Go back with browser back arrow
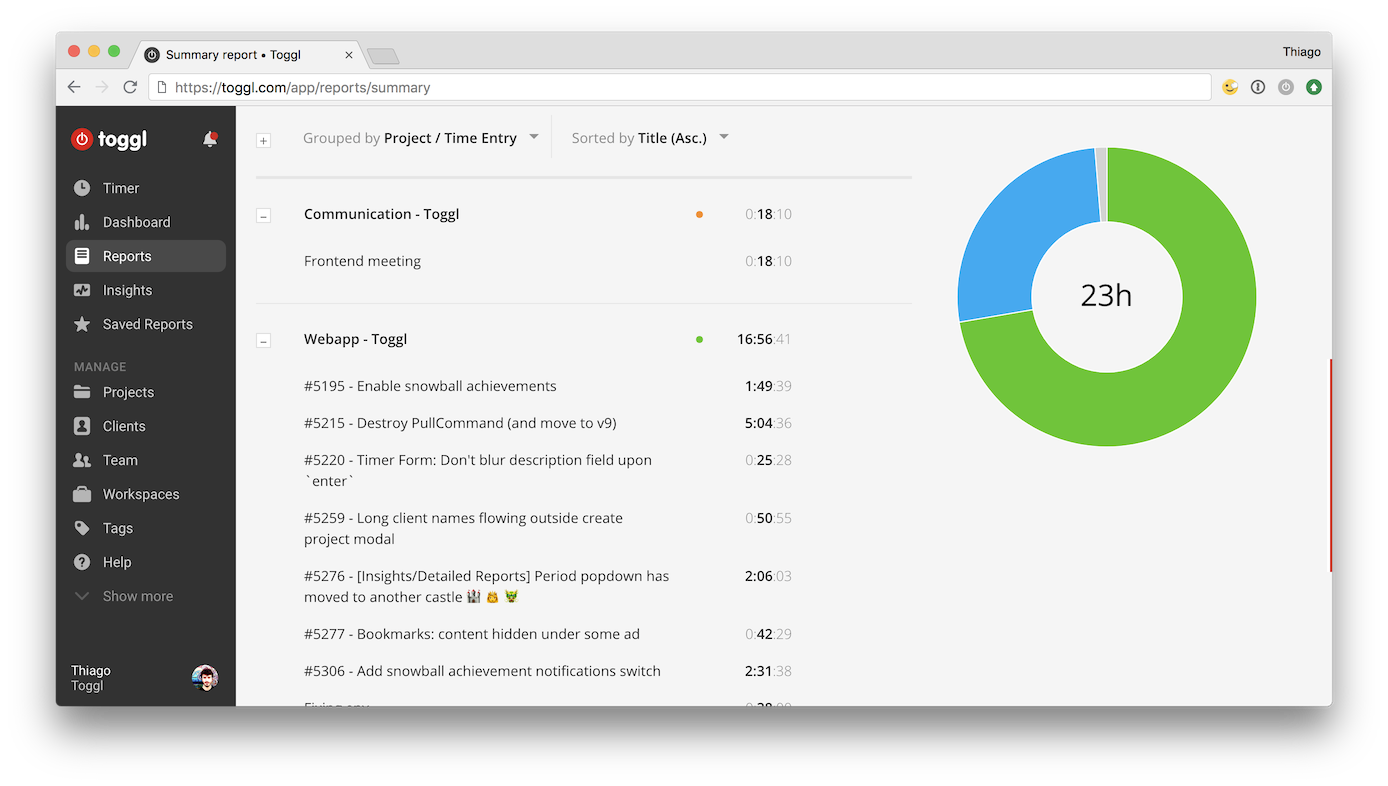1388x786 pixels. coord(74,87)
